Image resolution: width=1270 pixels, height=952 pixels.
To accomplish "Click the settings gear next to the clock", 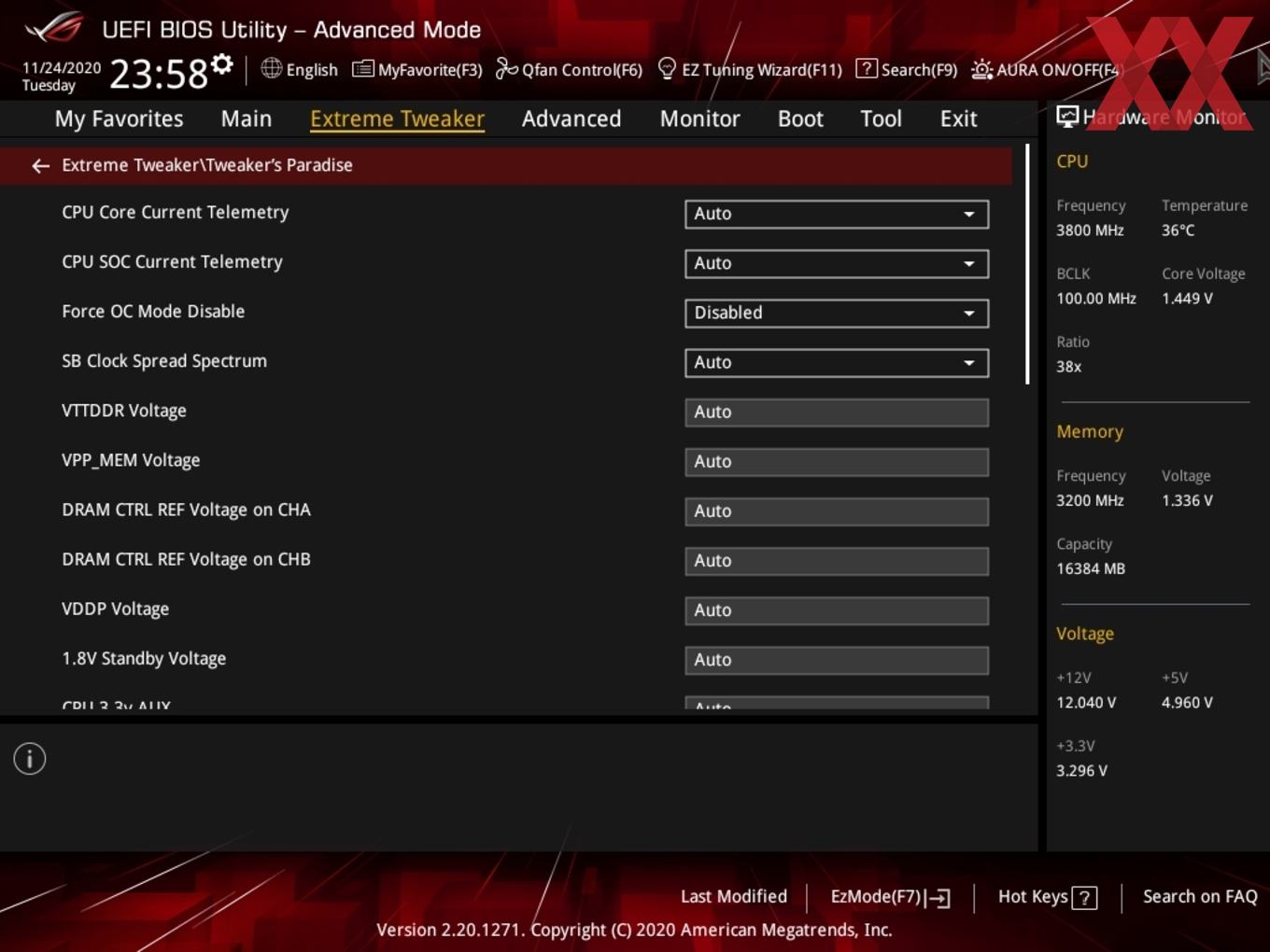I will click(x=222, y=64).
